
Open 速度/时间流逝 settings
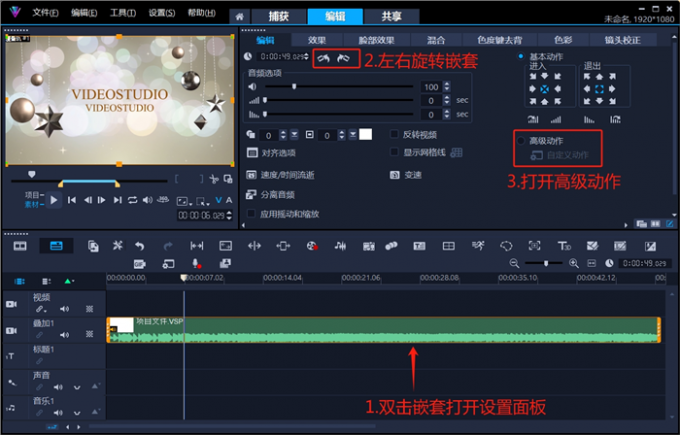281,175
